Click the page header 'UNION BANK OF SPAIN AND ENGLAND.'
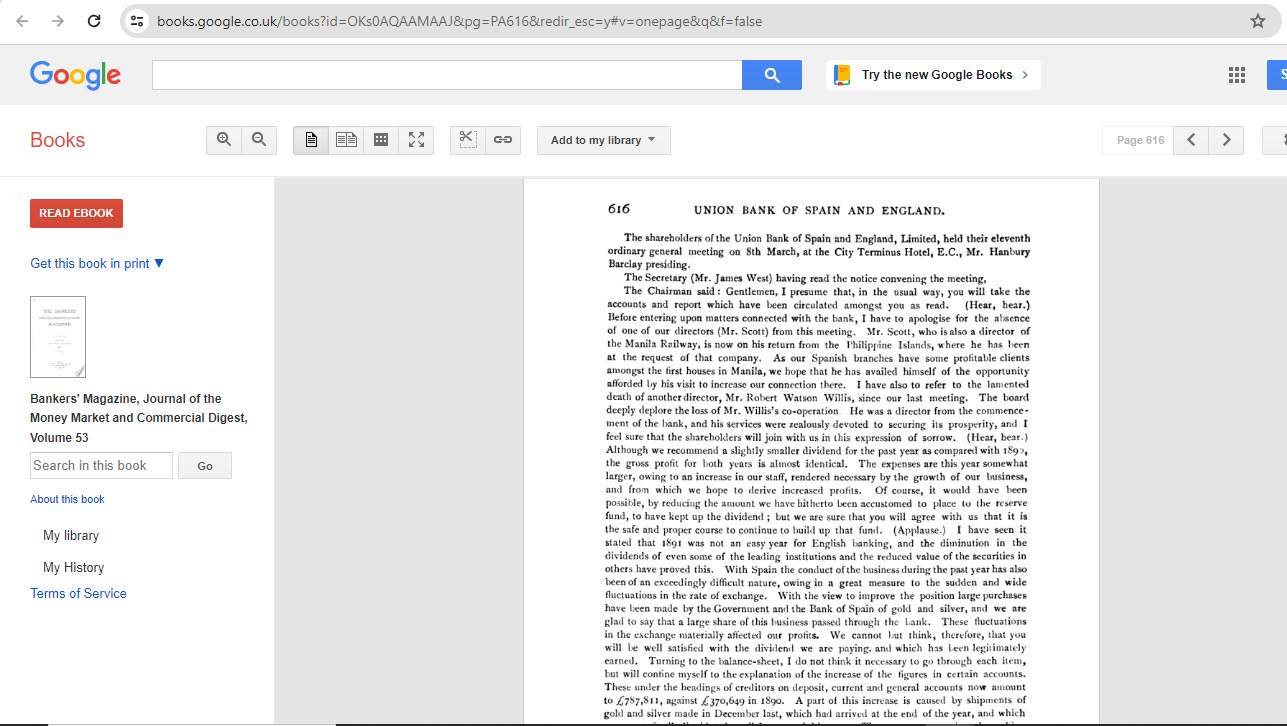The image size is (1287, 726). click(819, 211)
